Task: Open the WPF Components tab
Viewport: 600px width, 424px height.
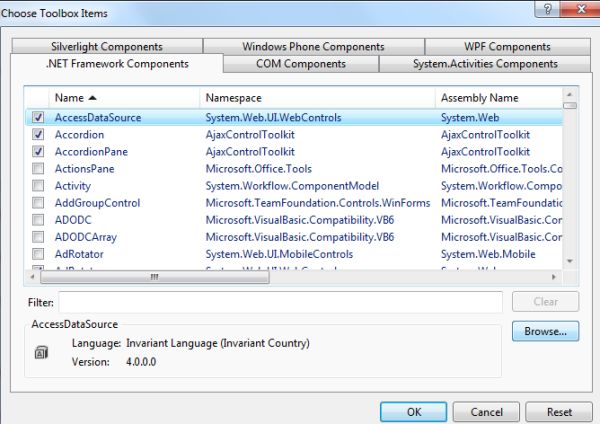Action: point(507,46)
